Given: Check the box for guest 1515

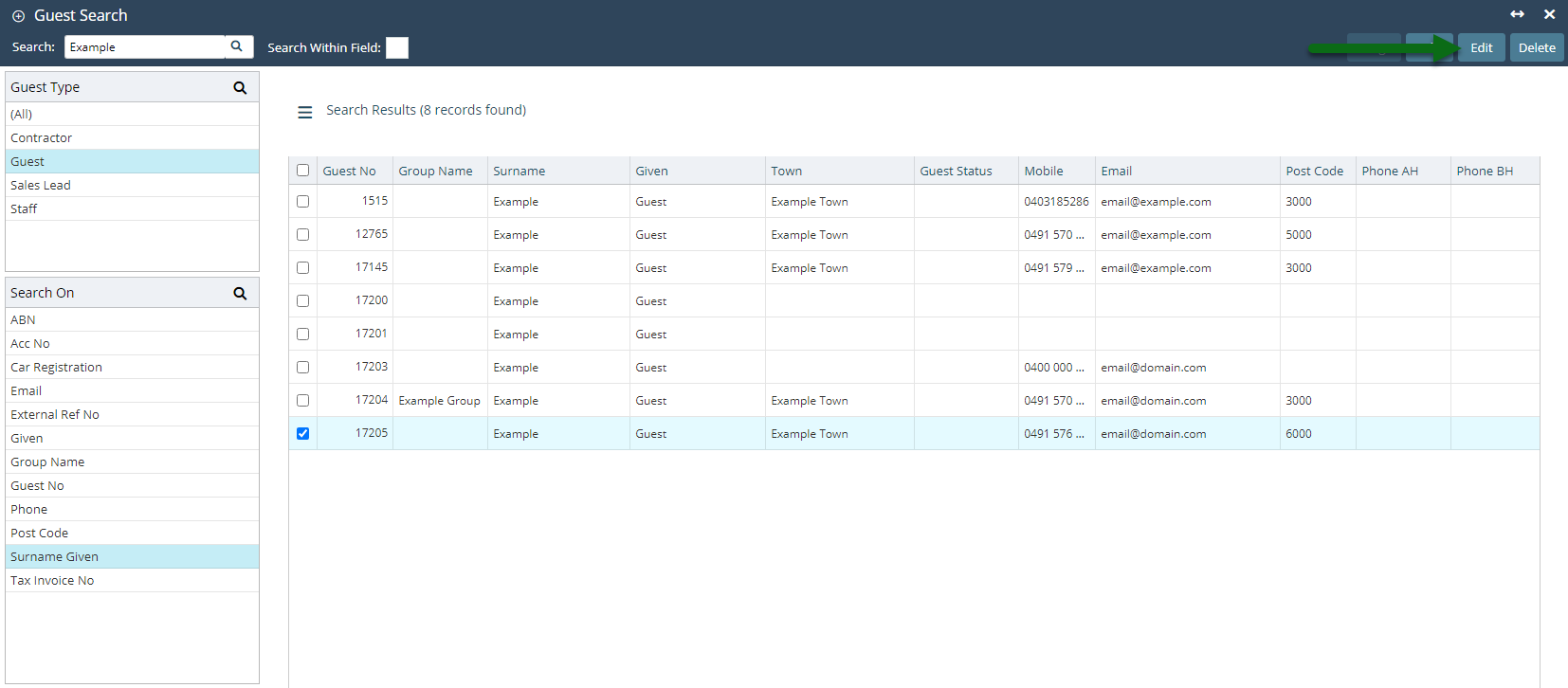Looking at the screenshot, I should tap(303, 201).
